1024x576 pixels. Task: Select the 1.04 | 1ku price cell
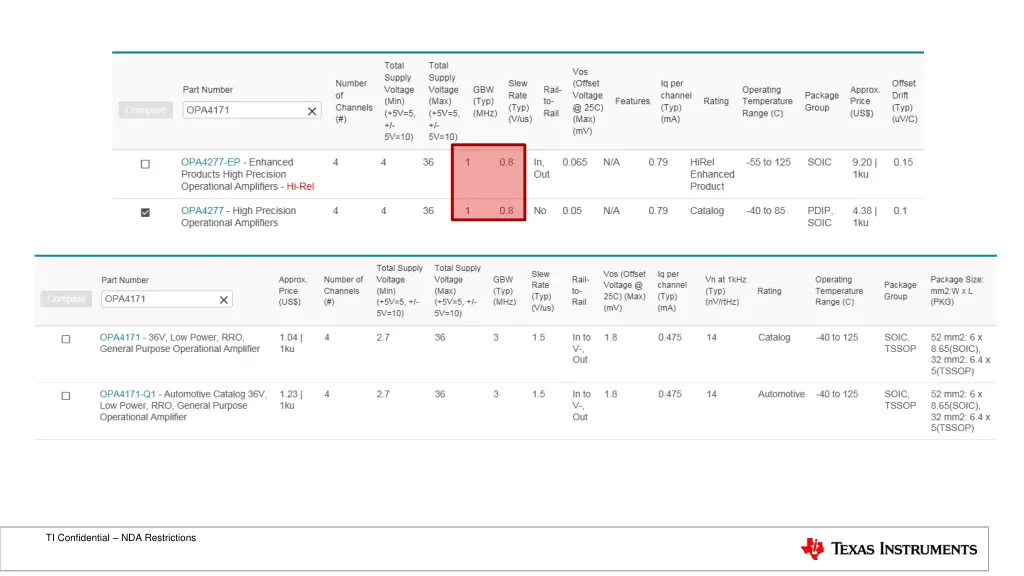pyautogui.click(x=291, y=343)
